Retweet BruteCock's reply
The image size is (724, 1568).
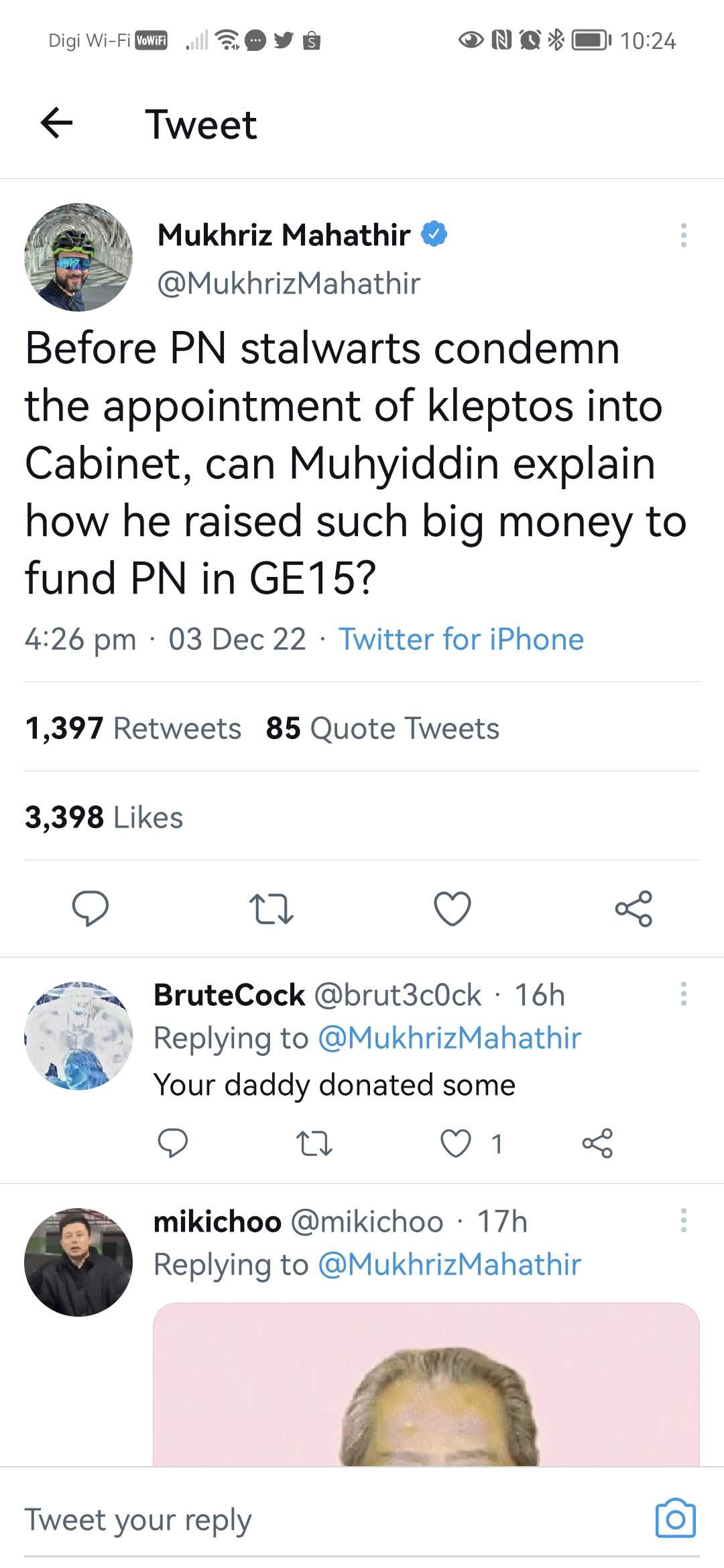point(314,1143)
